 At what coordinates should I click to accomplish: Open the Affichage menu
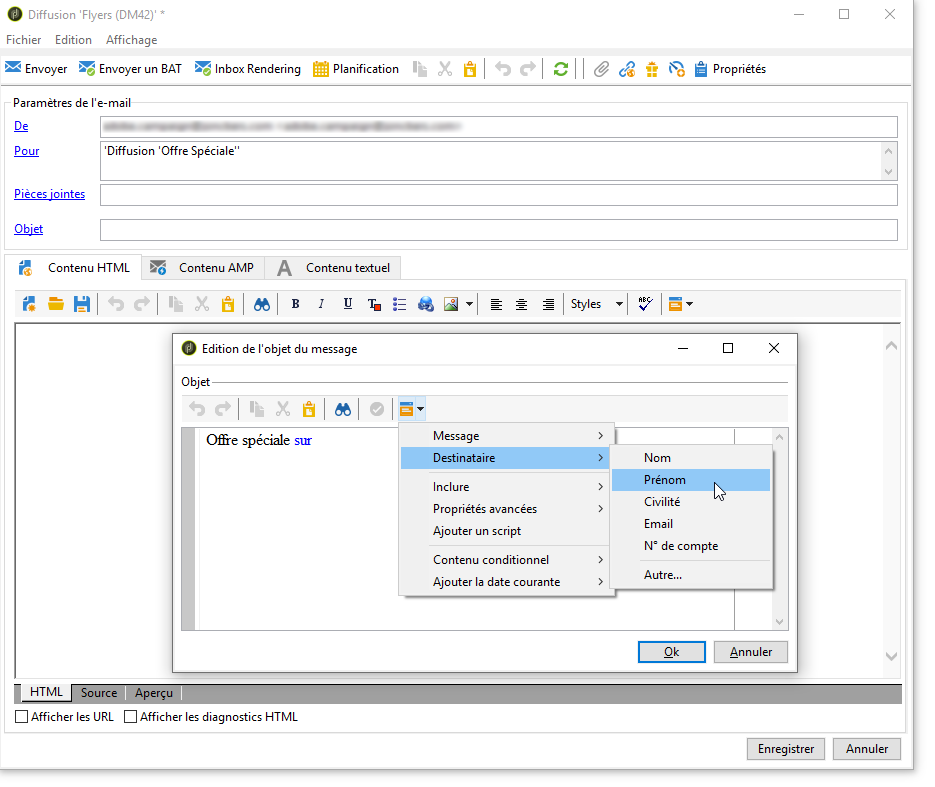(132, 40)
